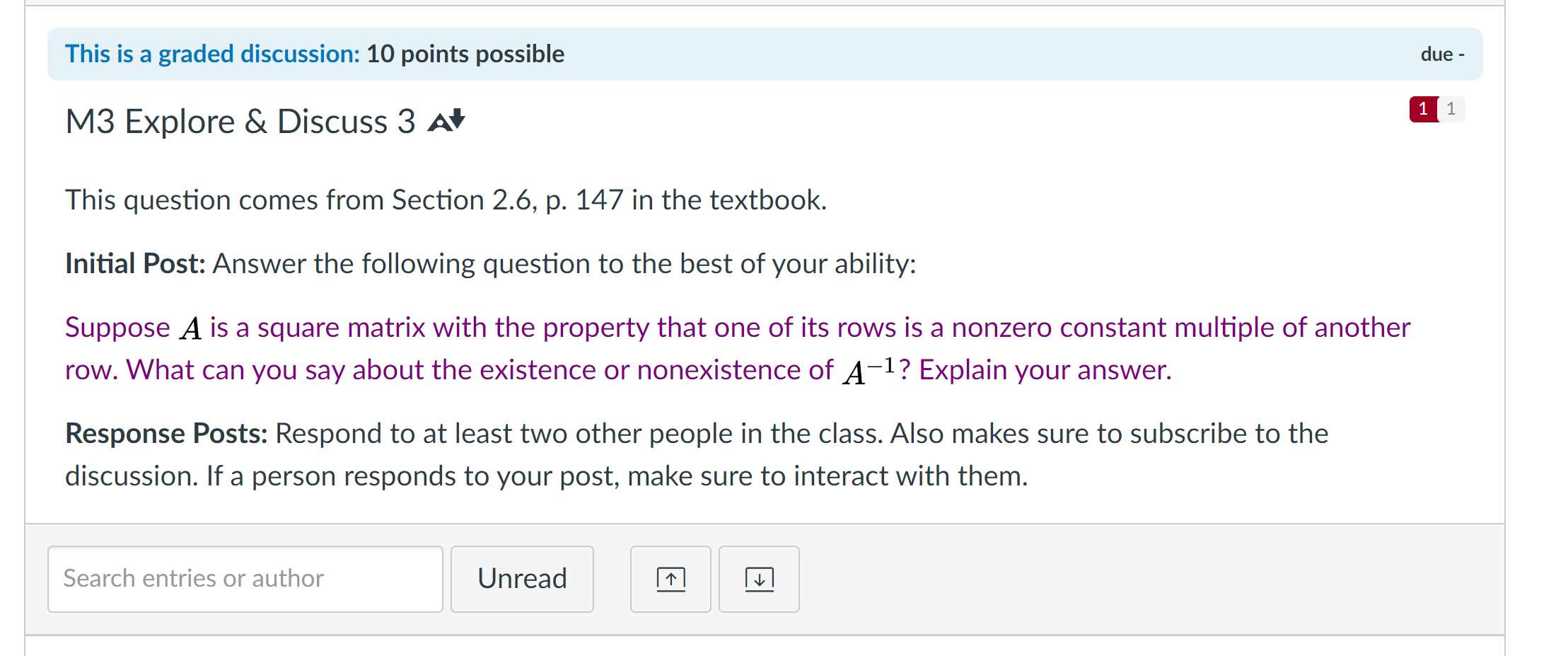Viewport: 1568px width, 656px height.
Task: Select the font size adjustment icon beside the title
Action: pos(446,120)
